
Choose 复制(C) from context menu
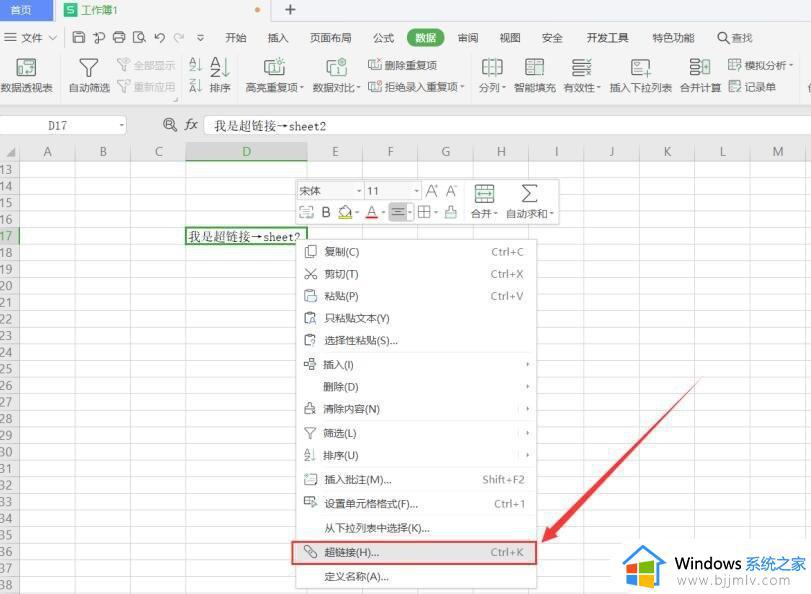(x=416, y=252)
